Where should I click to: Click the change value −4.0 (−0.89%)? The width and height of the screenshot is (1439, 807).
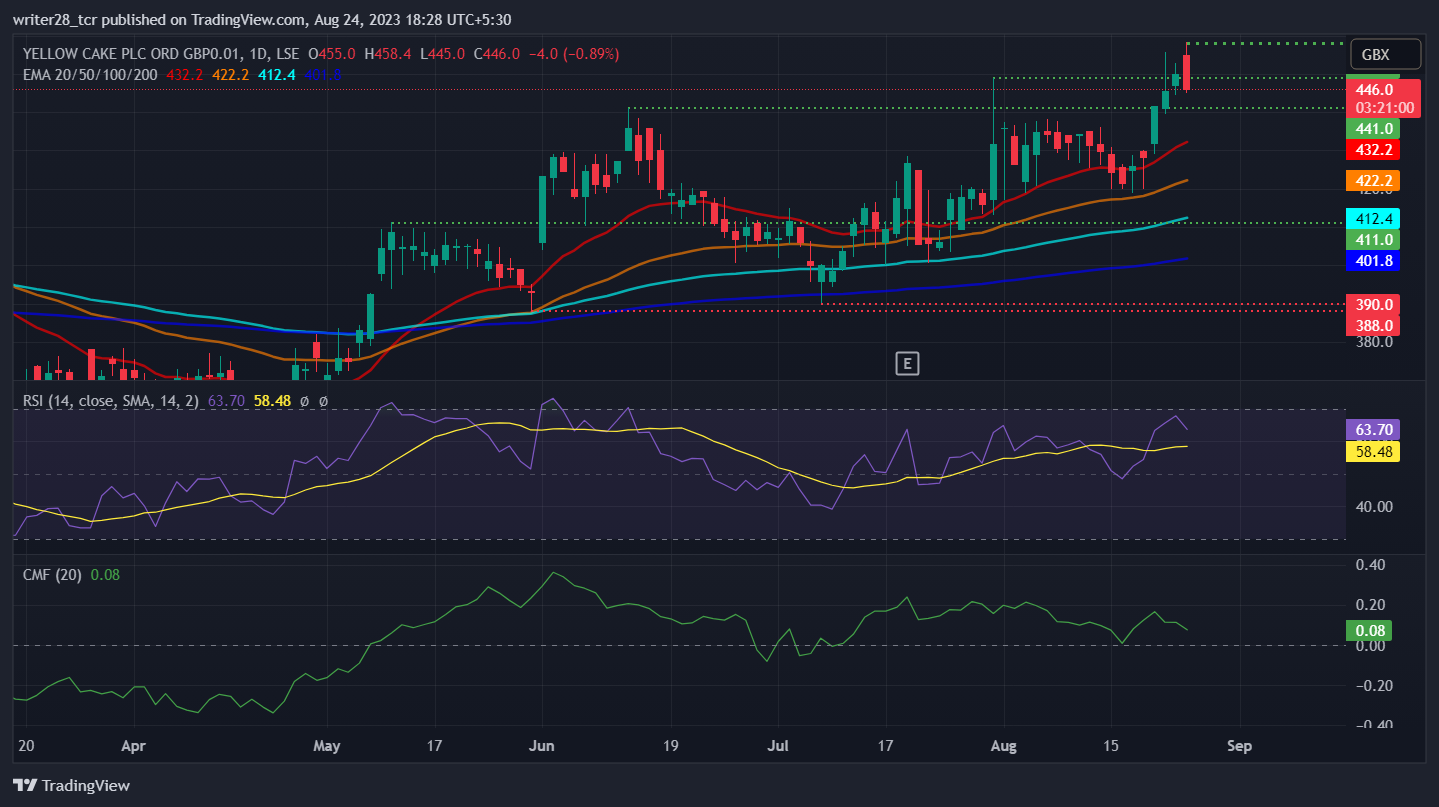(x=573, y=54)
